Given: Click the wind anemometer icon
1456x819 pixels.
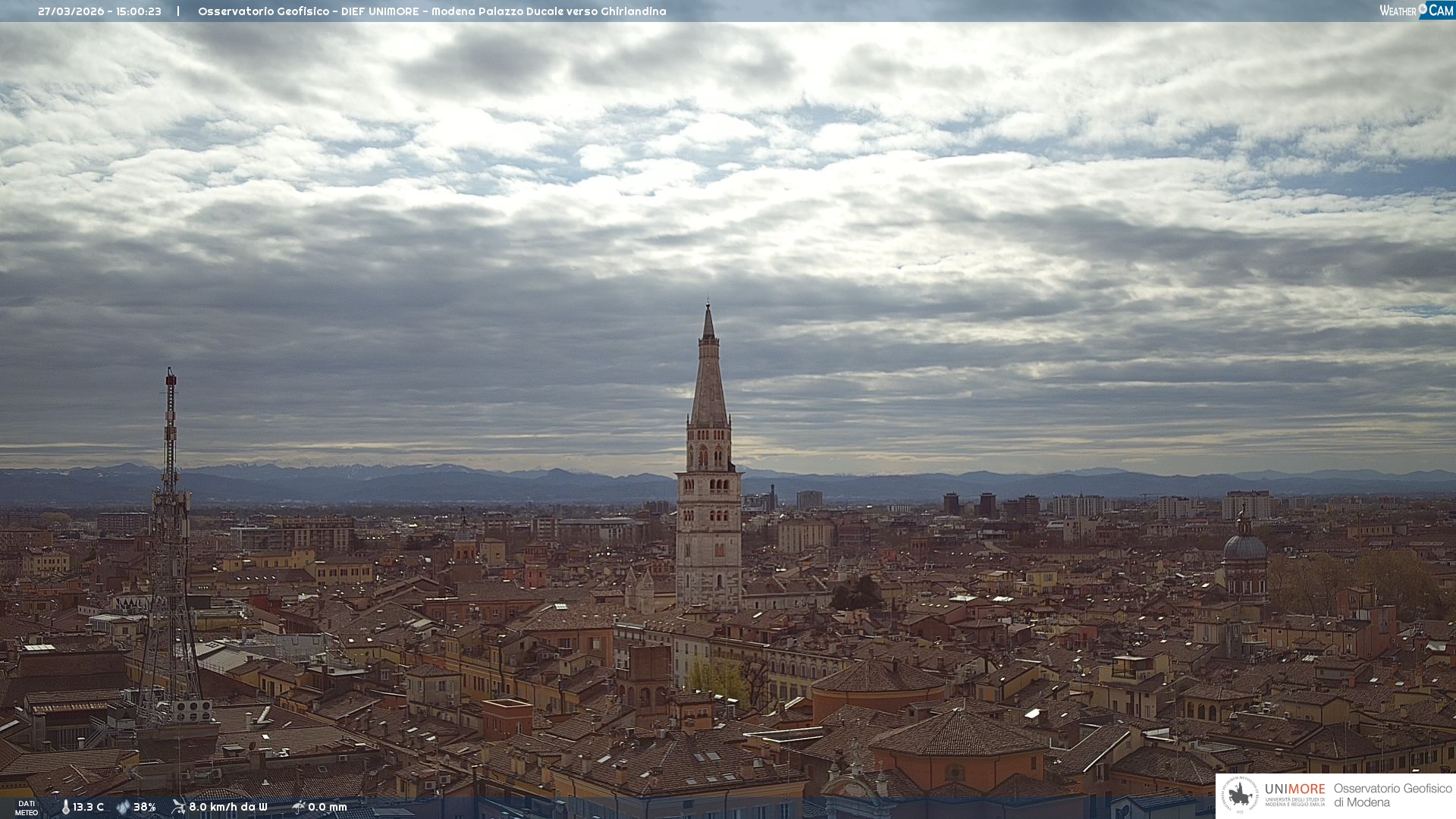Looking at the screenshot, I should (x=178, y=807).
